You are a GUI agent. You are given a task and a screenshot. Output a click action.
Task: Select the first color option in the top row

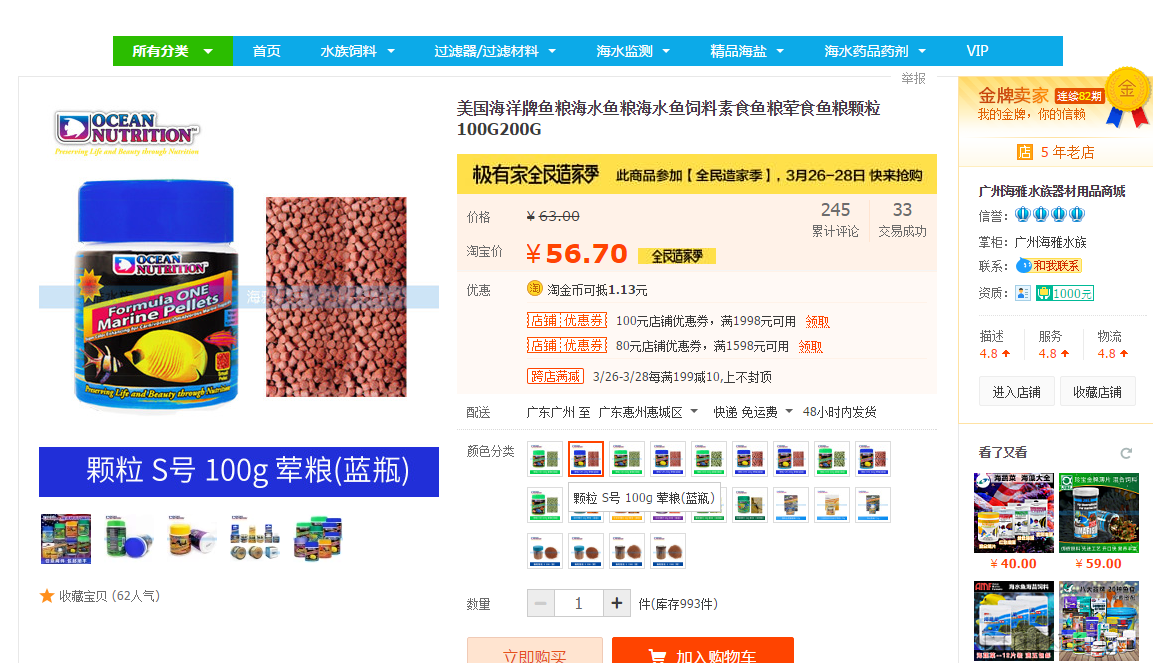[545, 459]
